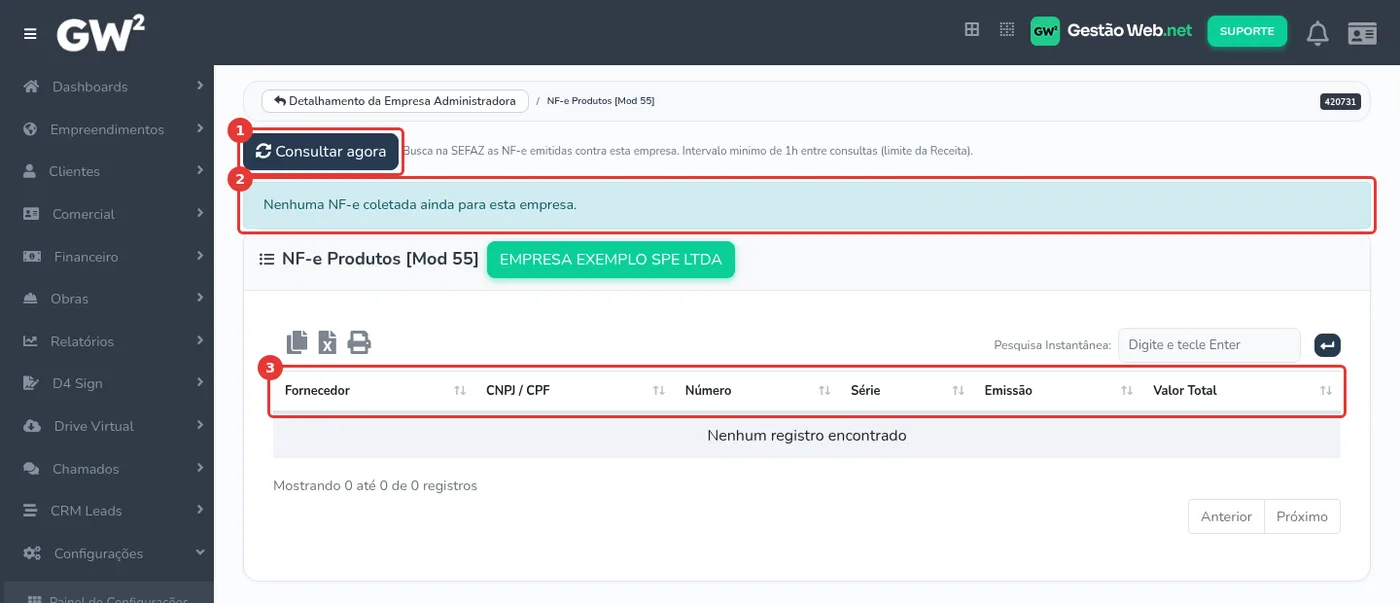Sort by the Série column arrows
This screenshot has width=1400, height=603.
click(x=958, y=391)
